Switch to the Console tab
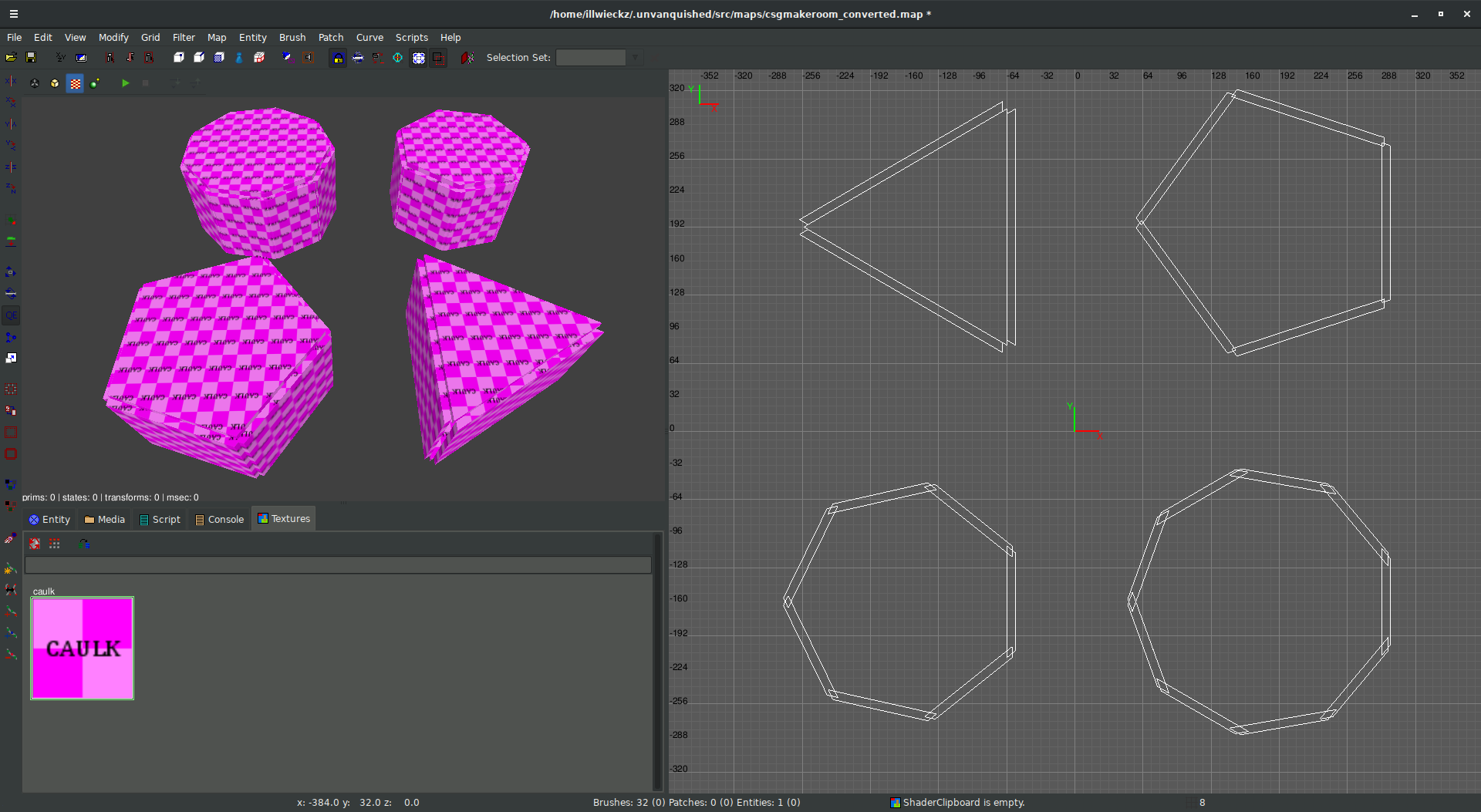This screenshot has width=1481, height=812. [x=220, y=519]
